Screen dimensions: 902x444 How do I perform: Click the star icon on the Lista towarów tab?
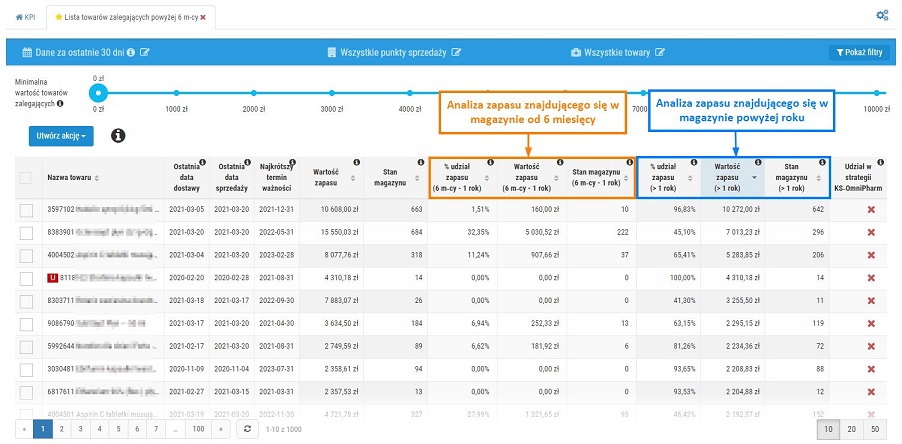tap(59, 17)
